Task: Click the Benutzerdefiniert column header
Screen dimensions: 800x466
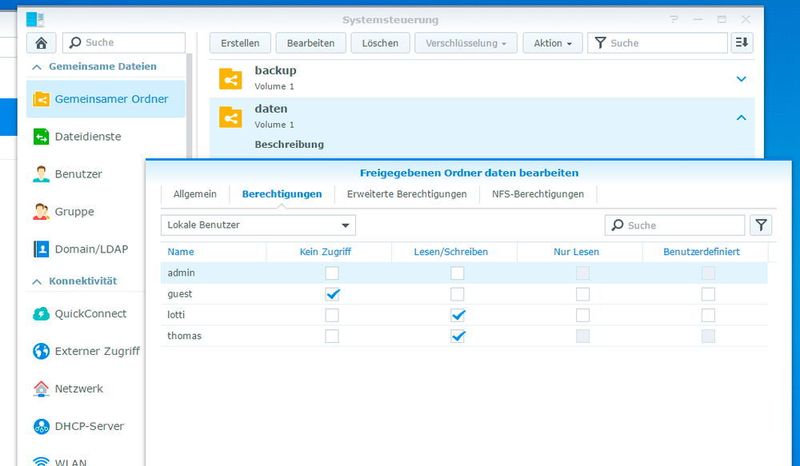Action: coord(705,252)
